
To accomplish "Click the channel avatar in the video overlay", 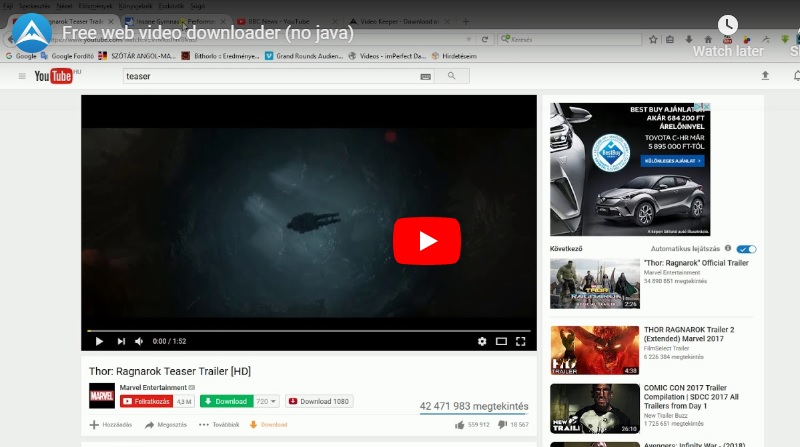I will coord(32,33).
